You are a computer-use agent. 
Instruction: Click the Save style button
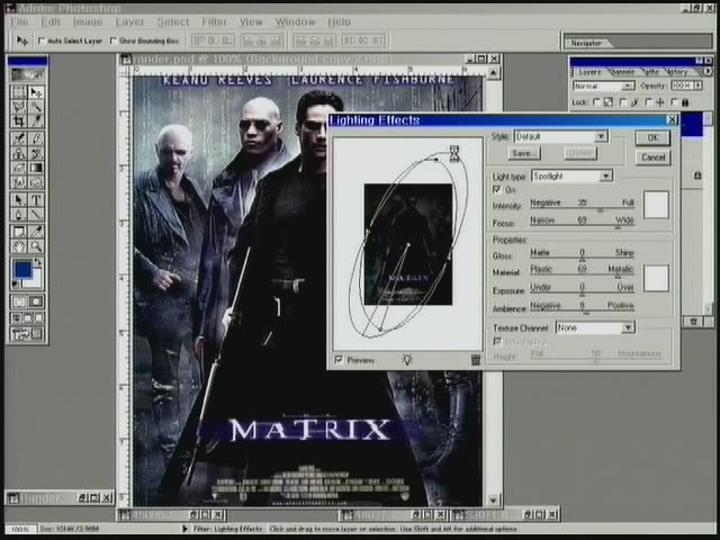pos(524,153)
